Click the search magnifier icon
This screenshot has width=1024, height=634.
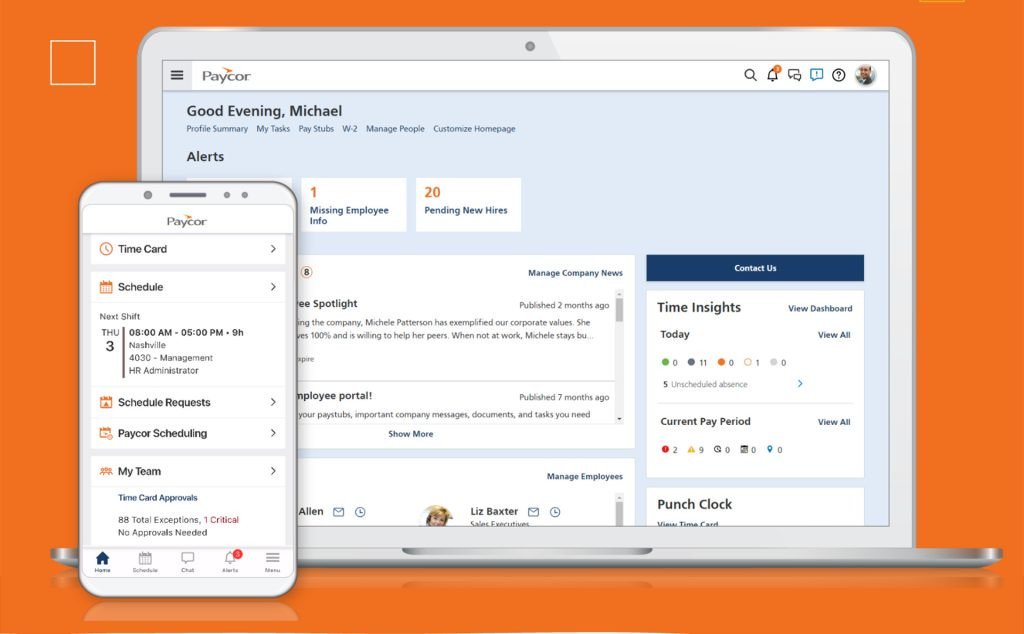point(750,75)
